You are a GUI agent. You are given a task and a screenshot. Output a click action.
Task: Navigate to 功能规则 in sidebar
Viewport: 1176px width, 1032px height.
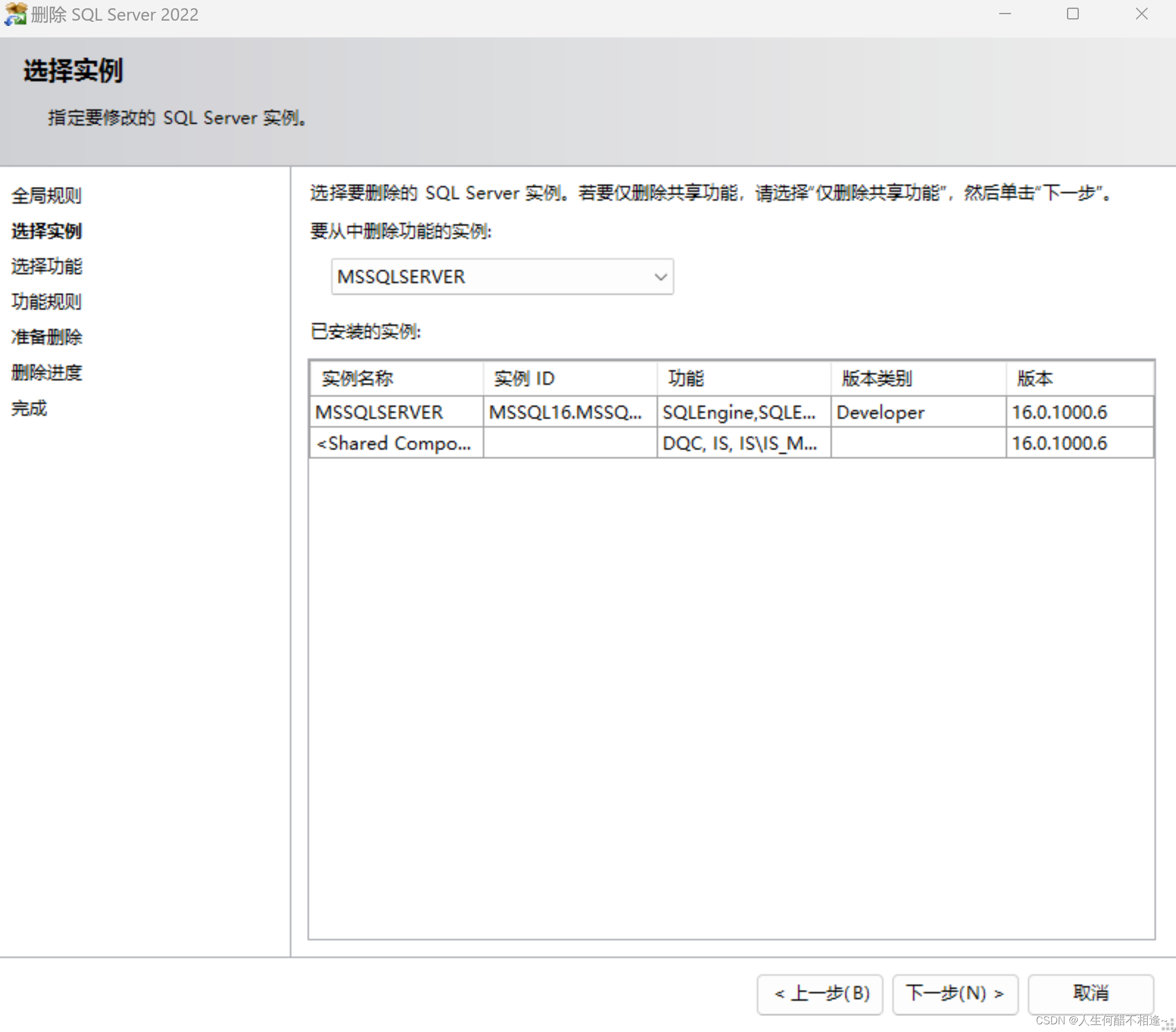coord(46,302)
